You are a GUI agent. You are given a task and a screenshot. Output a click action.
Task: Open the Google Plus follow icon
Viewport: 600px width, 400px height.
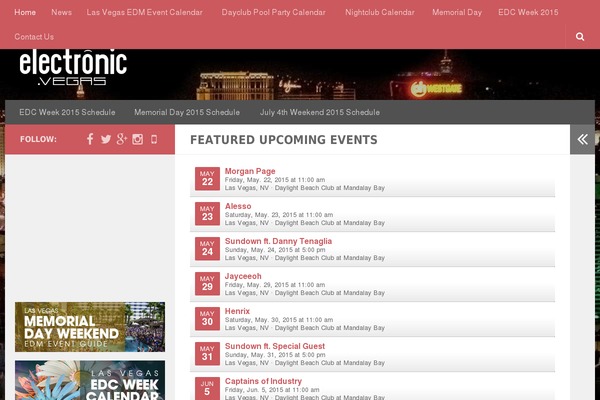(122, 139)
